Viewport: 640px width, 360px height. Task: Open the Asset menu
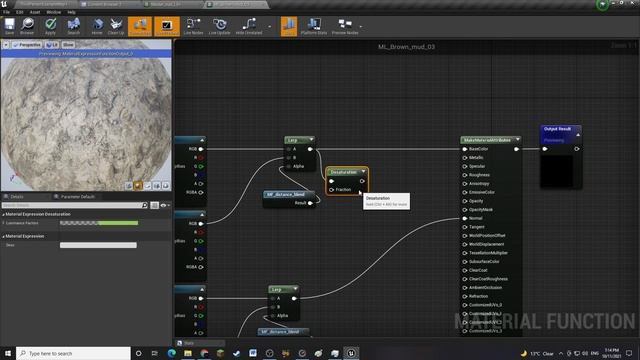(x=35, y=12)
